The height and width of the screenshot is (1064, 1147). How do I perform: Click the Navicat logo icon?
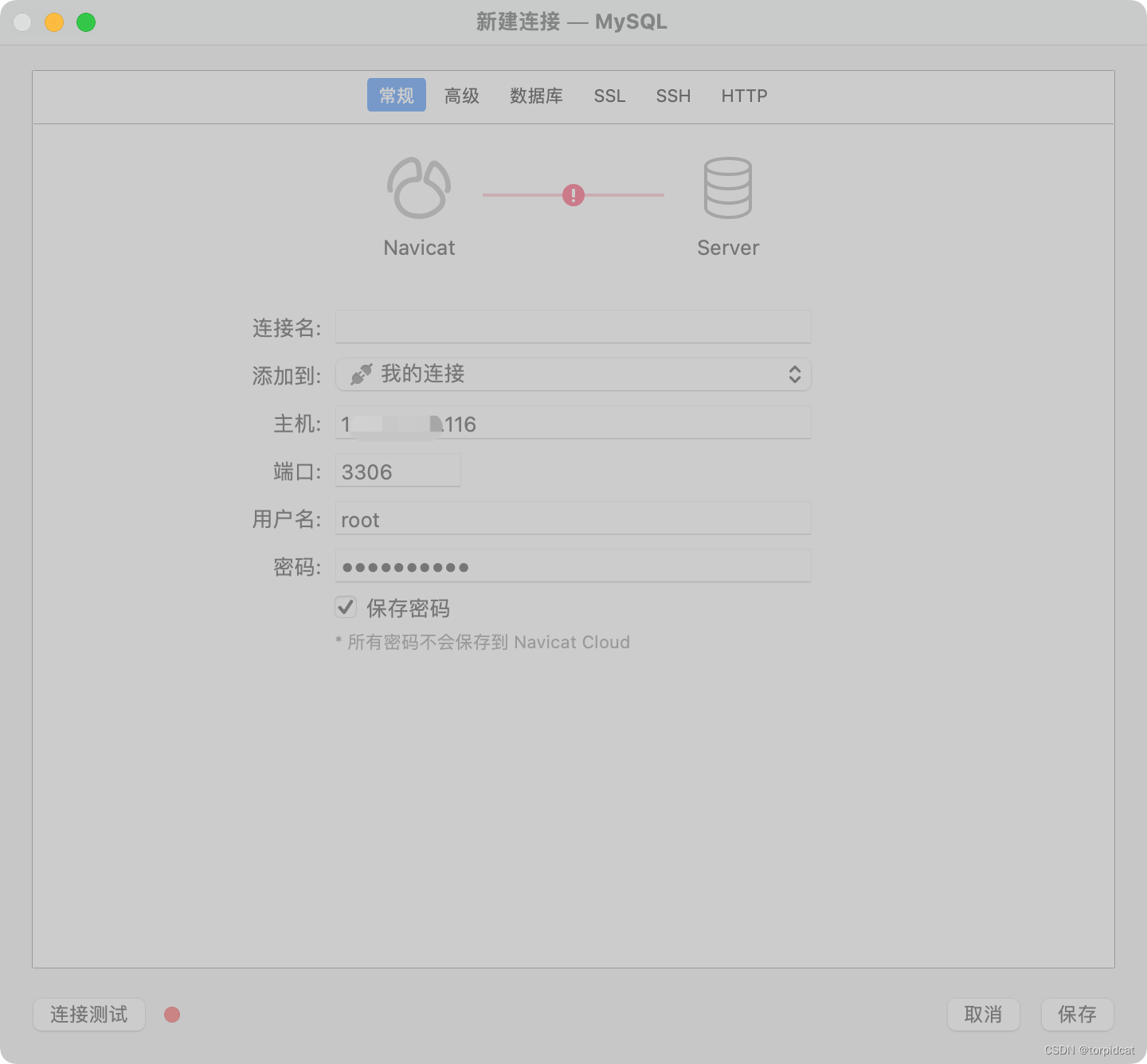coord(419,188)
